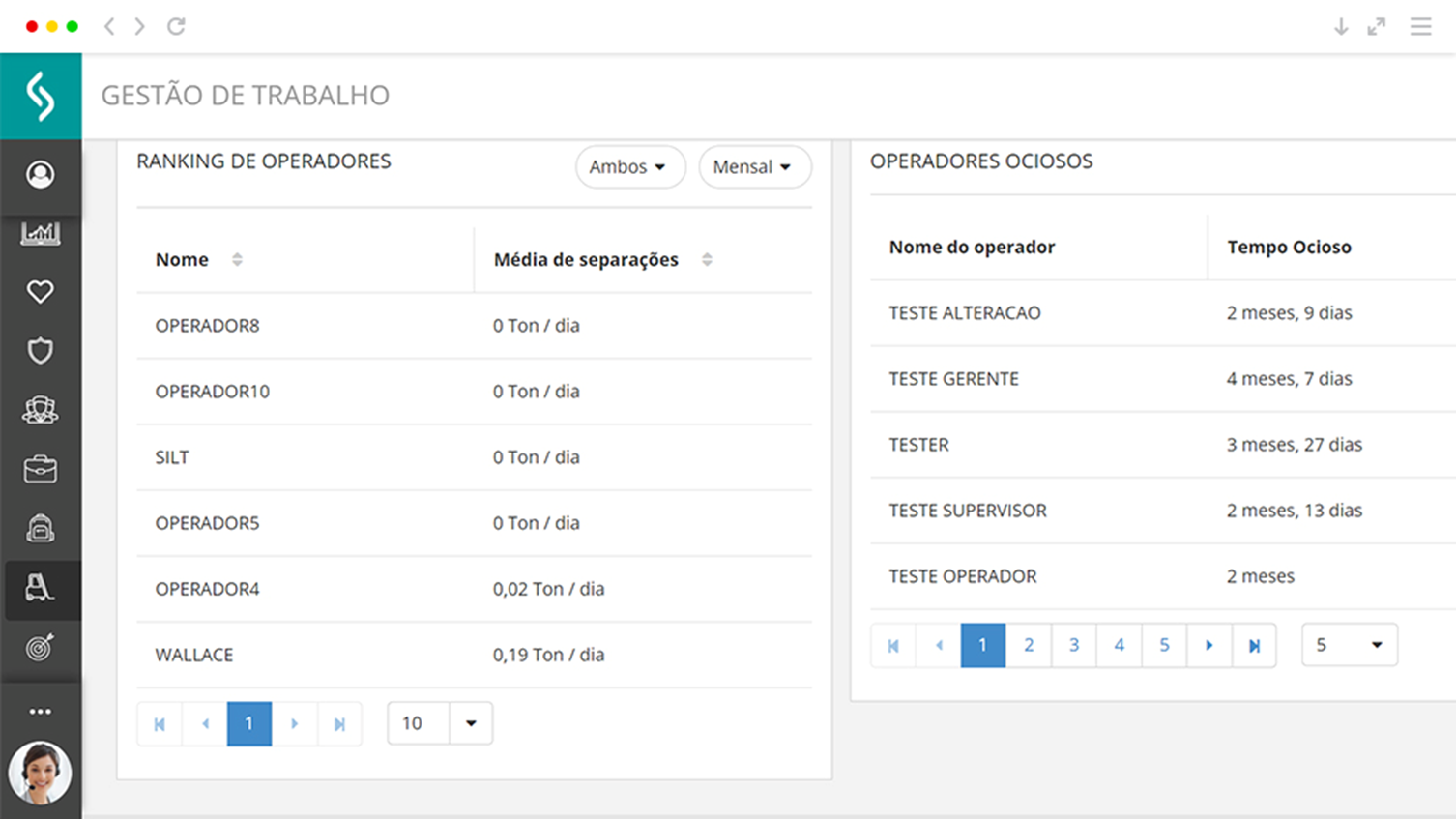
Task: Click the Nome do operador header
Action: pos(972,247)
